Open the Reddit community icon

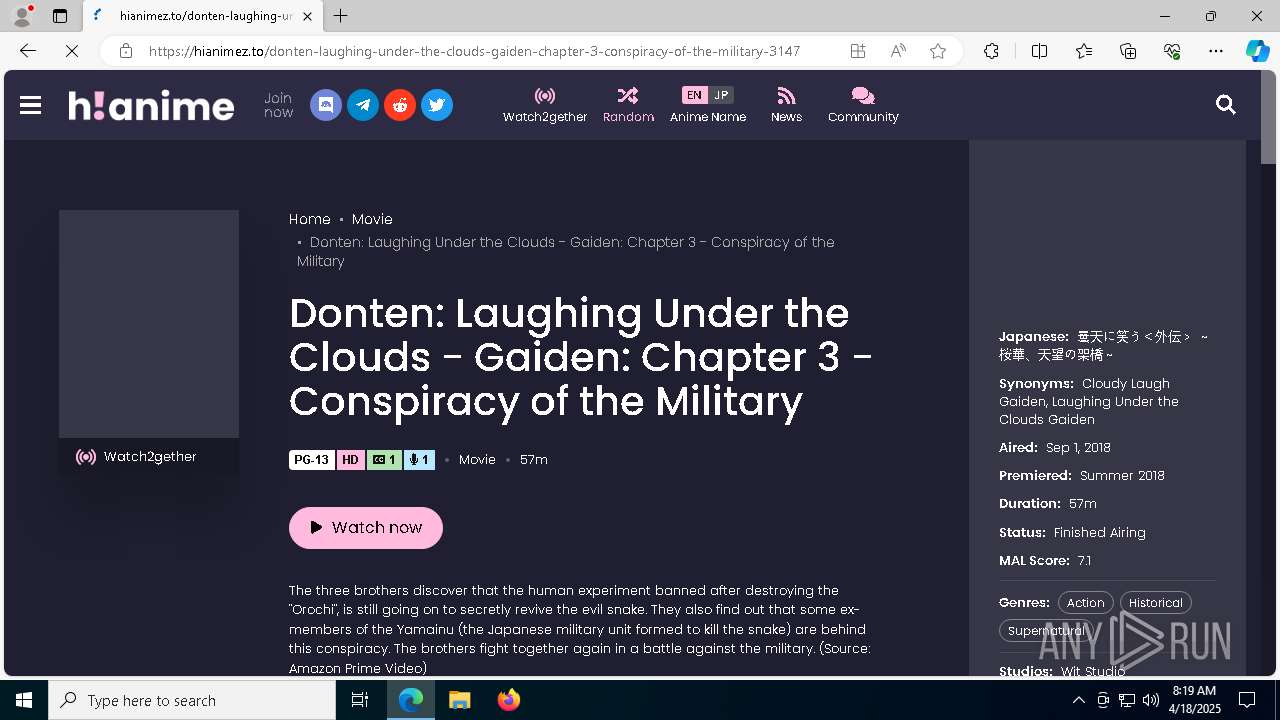point(400,105)
